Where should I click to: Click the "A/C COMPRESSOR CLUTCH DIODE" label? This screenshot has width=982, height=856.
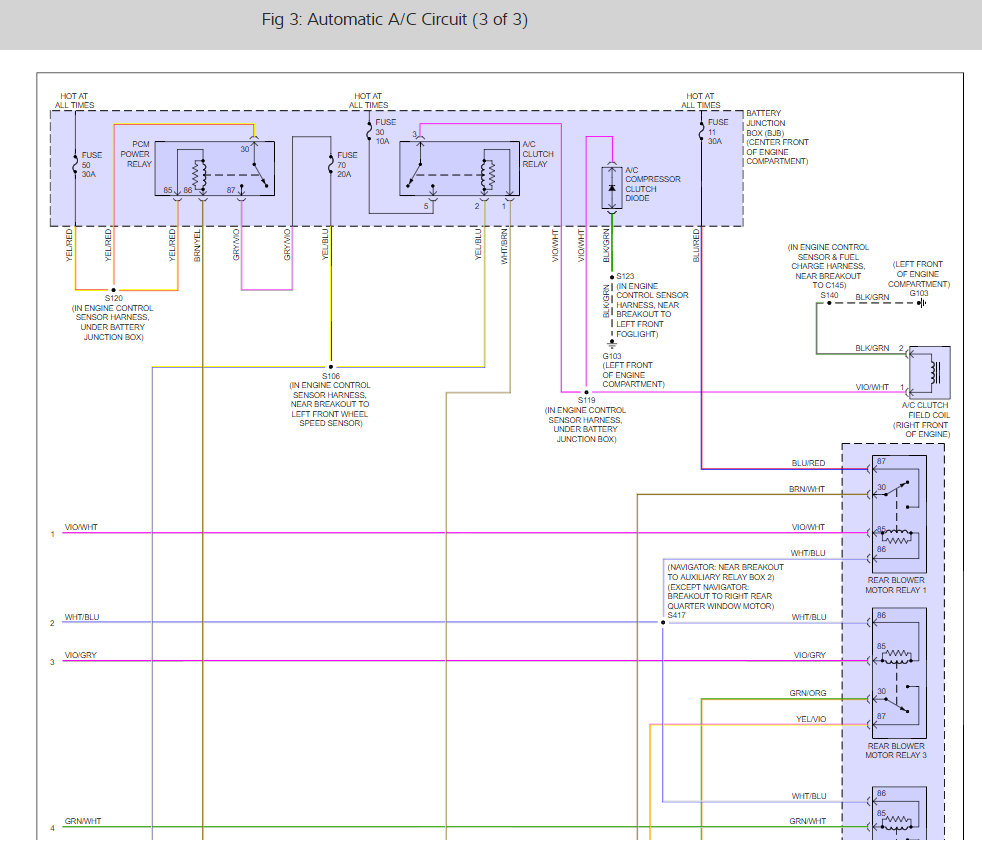pos(652,184)
